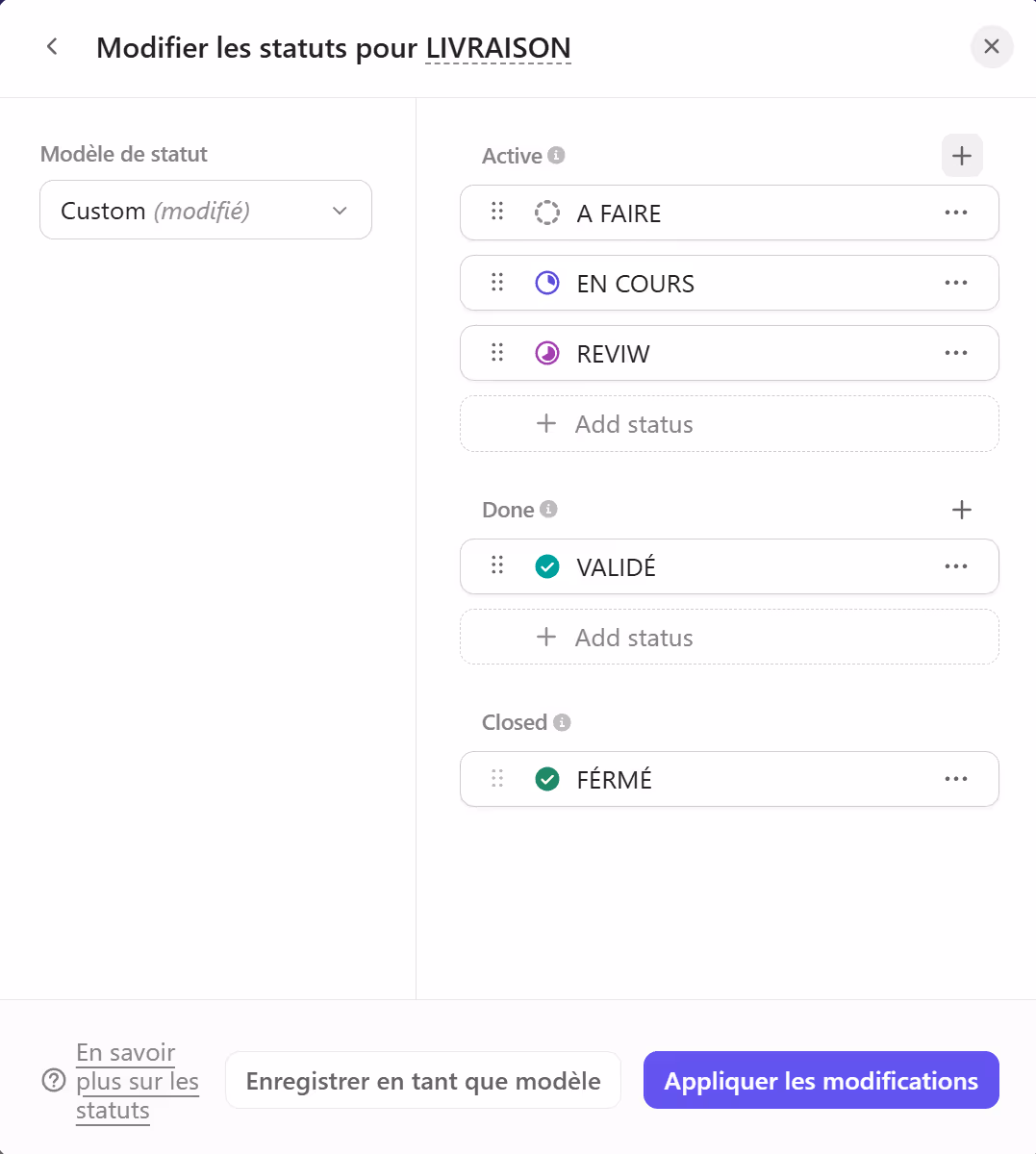
Task: Click the help icon near En savoir plus
Action: 52,1081
